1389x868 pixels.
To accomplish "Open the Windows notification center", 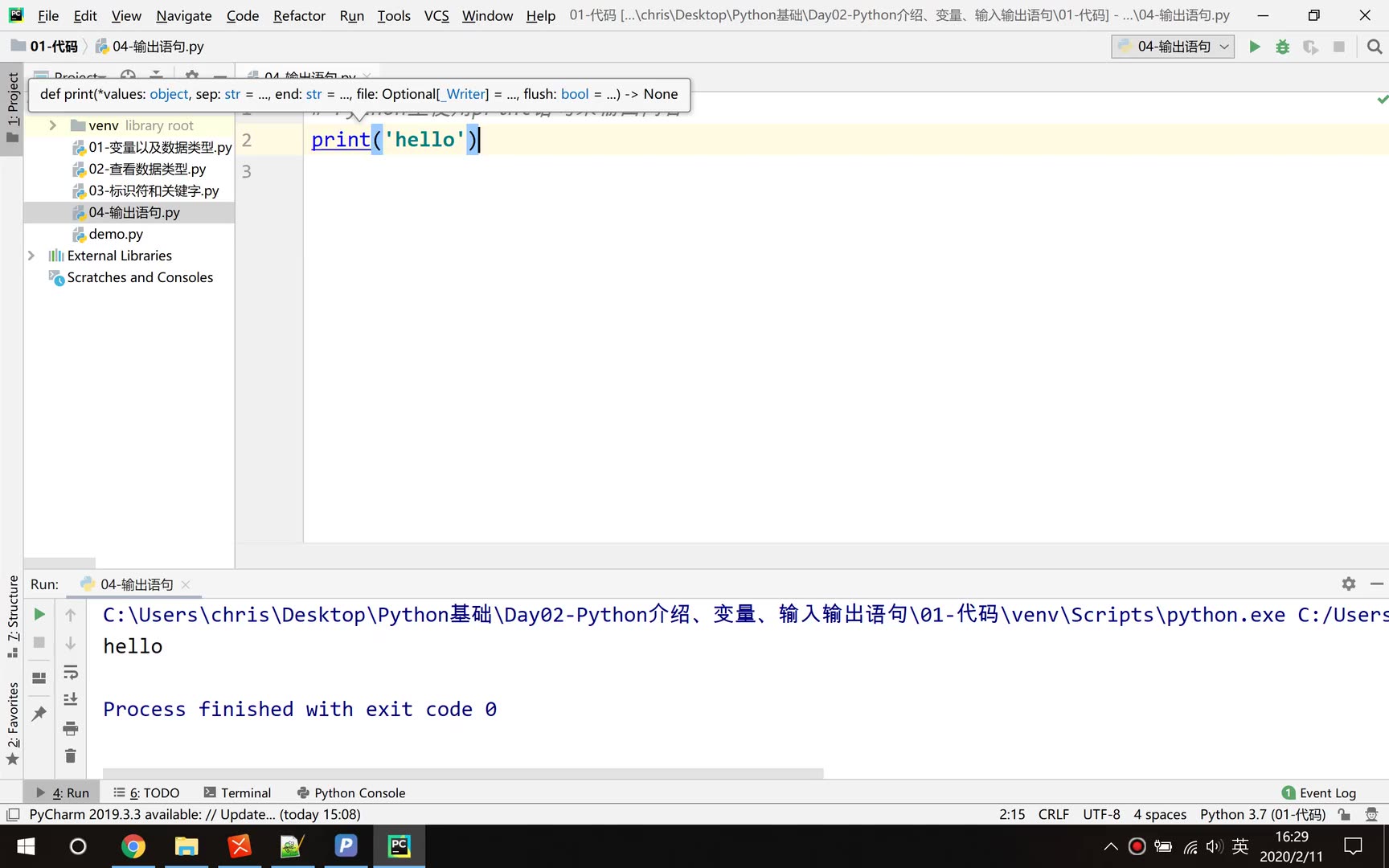I will [x=1354, y=846].
